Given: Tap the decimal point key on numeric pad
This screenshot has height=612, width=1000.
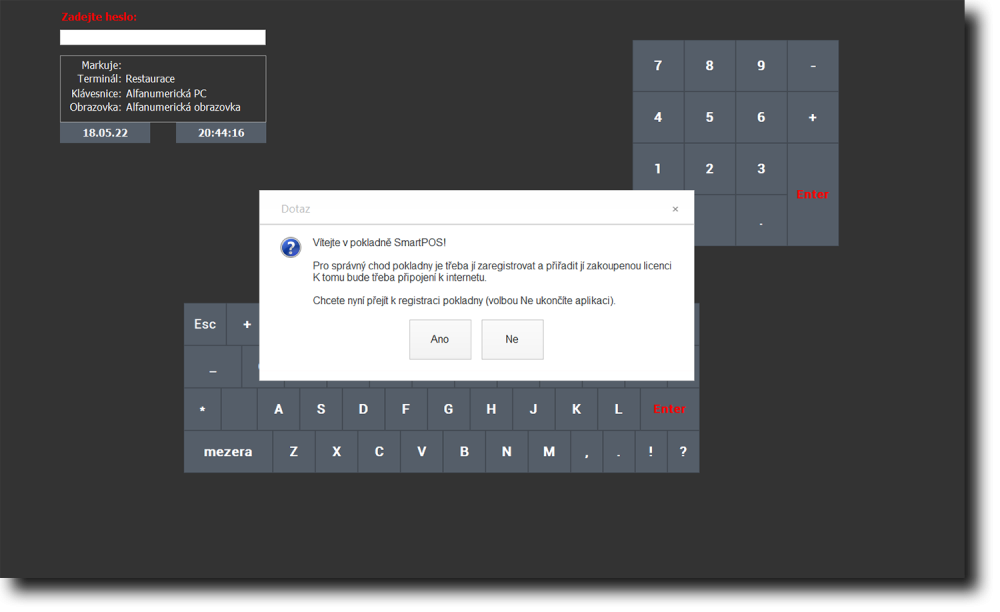Looking at the screenshot, I should [x=761, y=221].
